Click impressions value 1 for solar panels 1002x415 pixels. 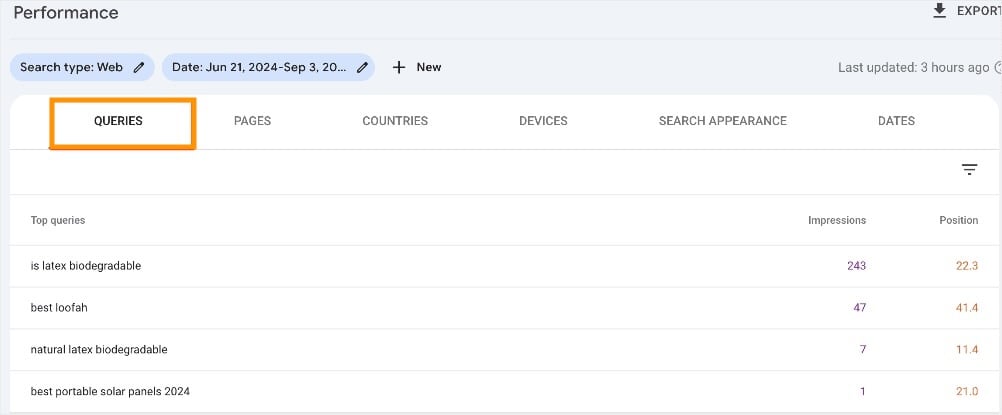click(863, 391)
